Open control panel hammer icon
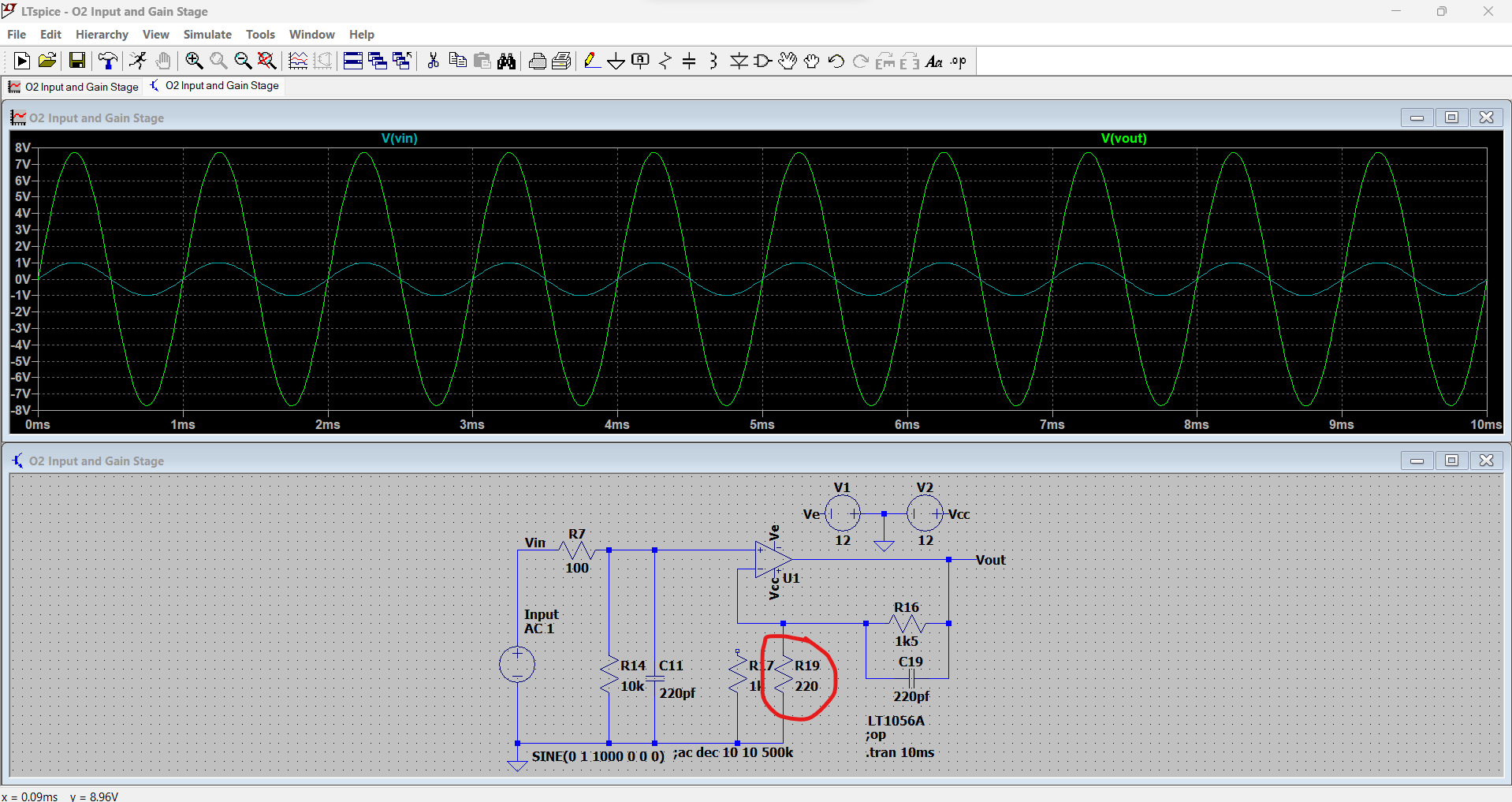 tap(108, 61)
